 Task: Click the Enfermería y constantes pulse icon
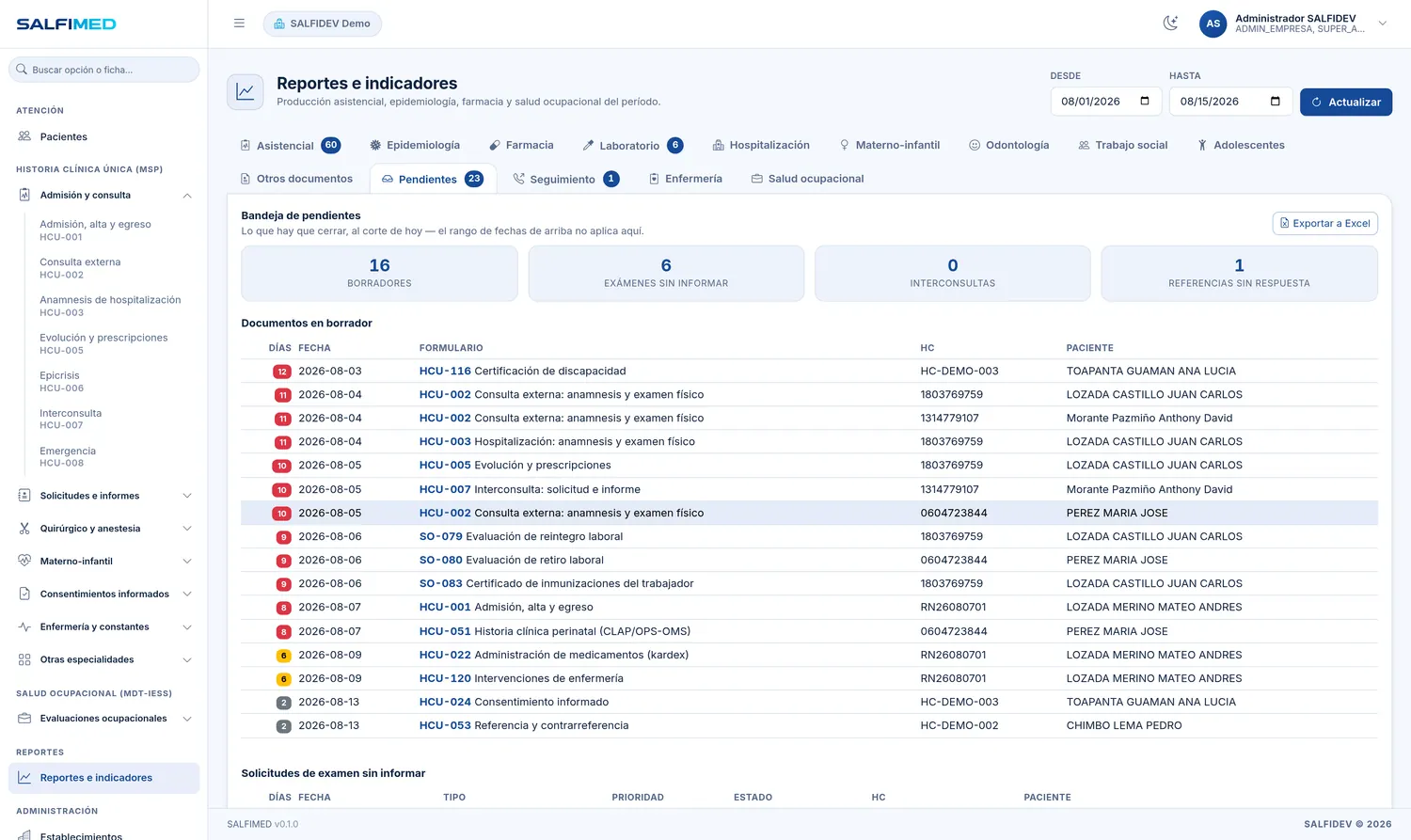tap(24, 627)
